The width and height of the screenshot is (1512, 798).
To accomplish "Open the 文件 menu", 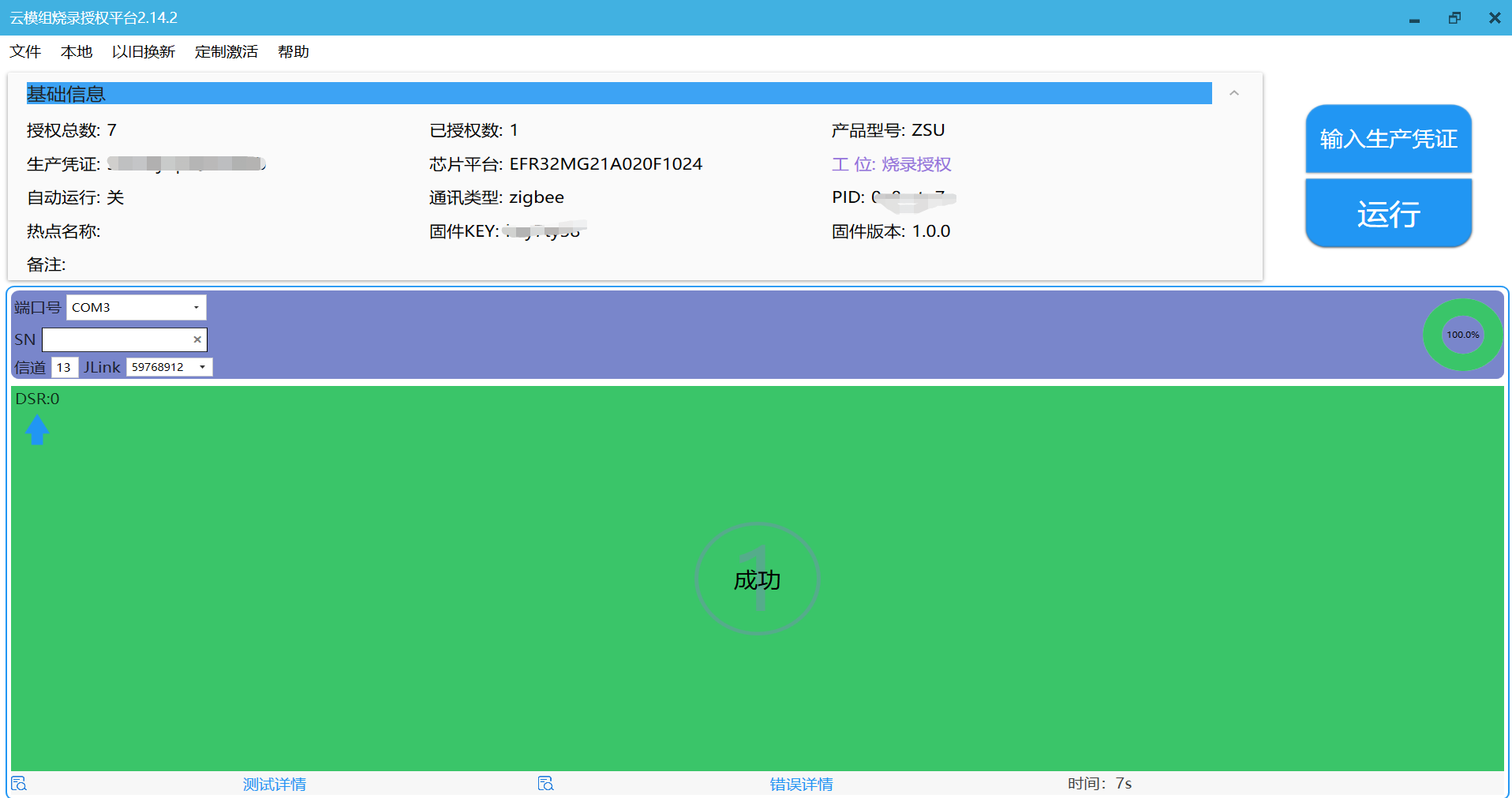I will 25,51.
